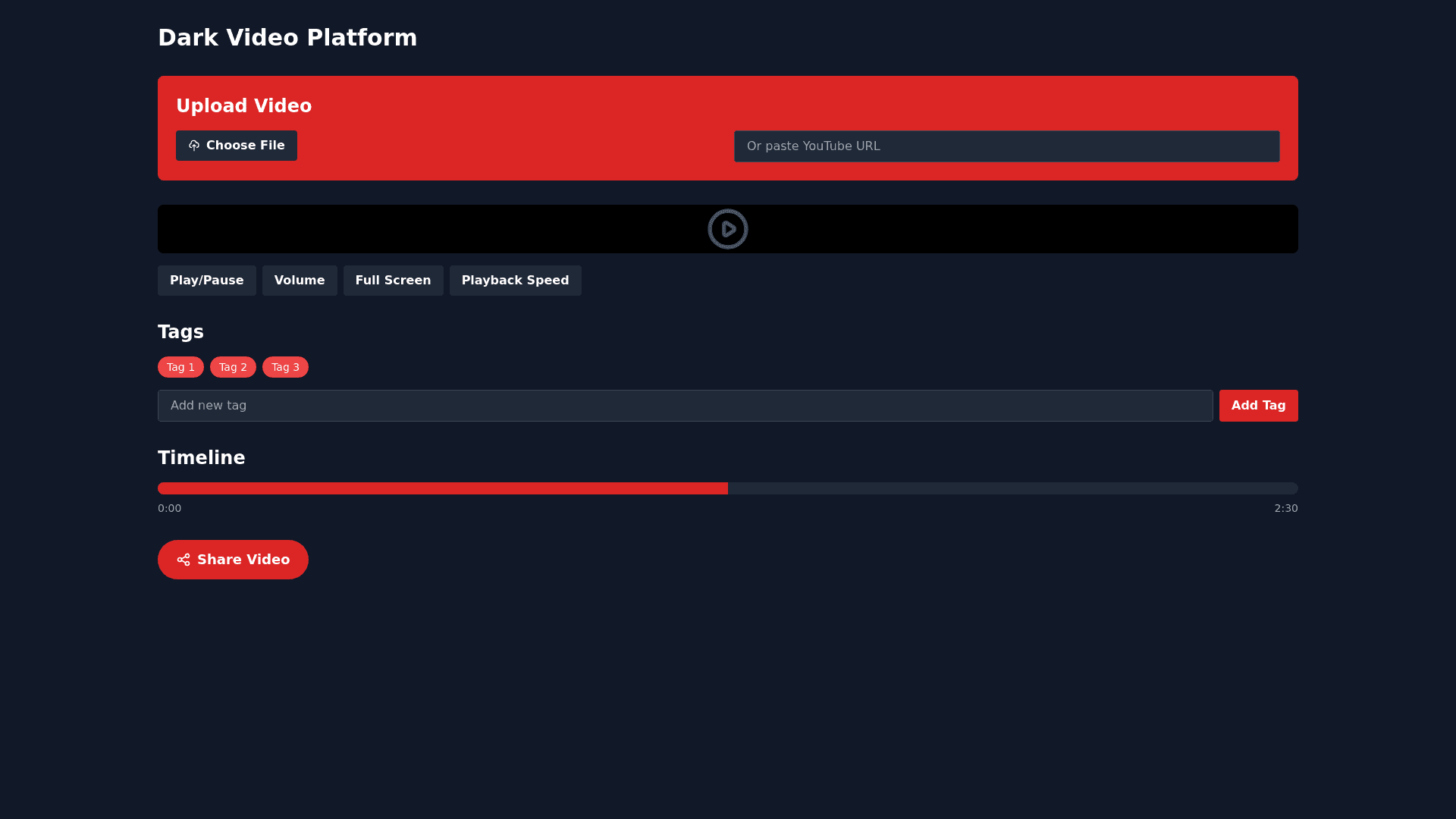Click the 0:00 start time label
The image size is (1456, 819).
pos(169,508)
